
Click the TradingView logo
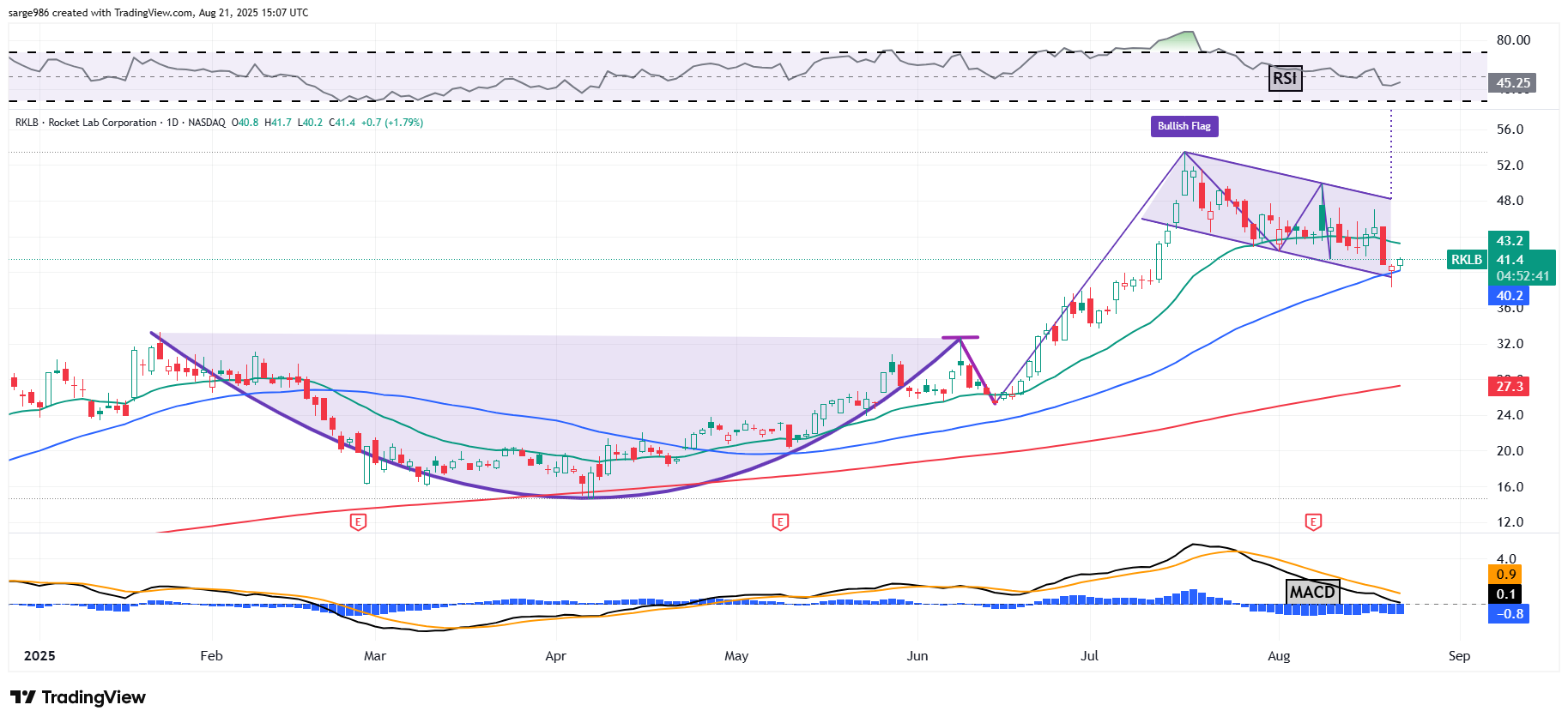78,697
